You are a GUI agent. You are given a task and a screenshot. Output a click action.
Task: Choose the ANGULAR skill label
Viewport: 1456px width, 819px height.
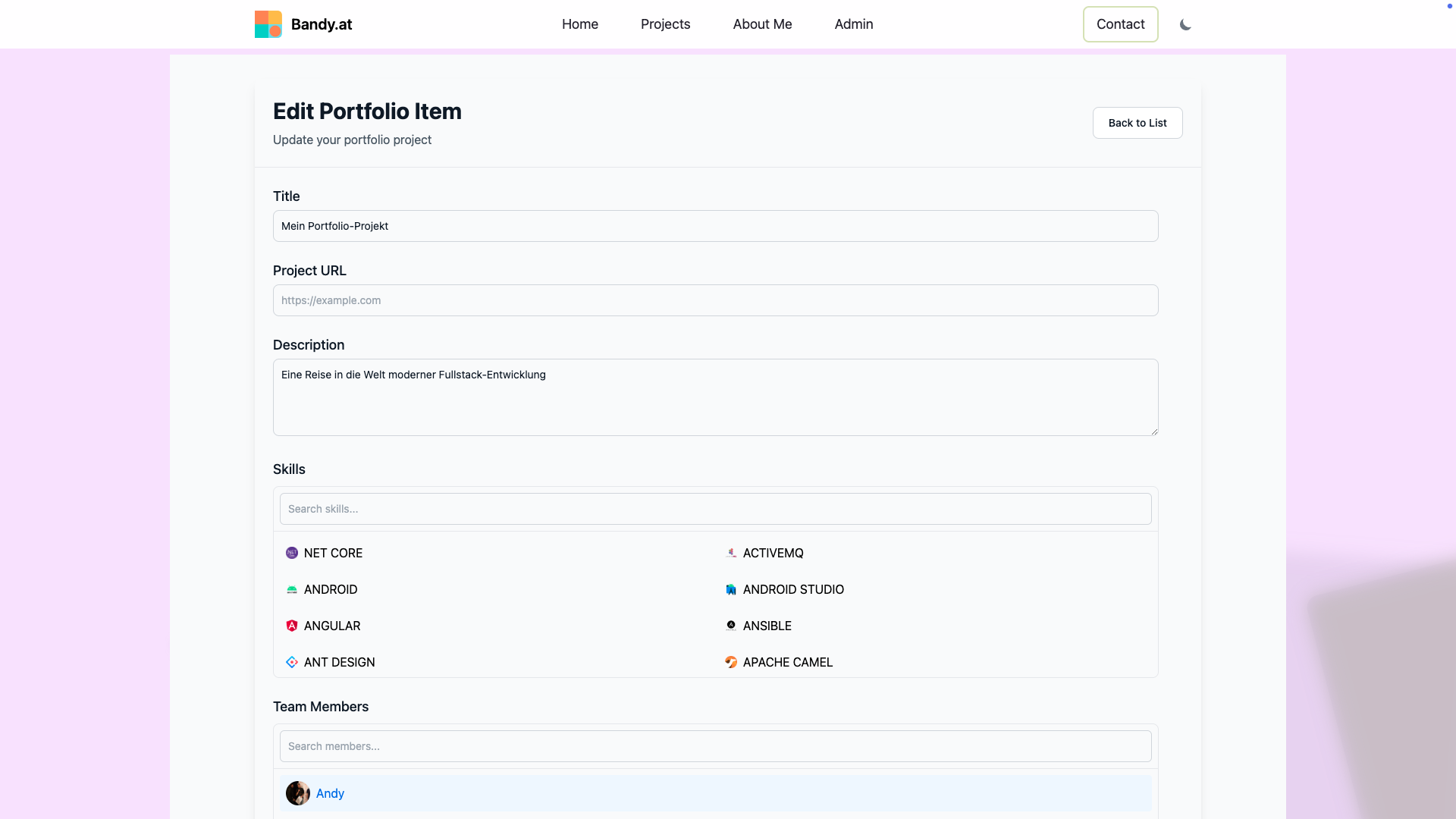click(x=332, y=626)
